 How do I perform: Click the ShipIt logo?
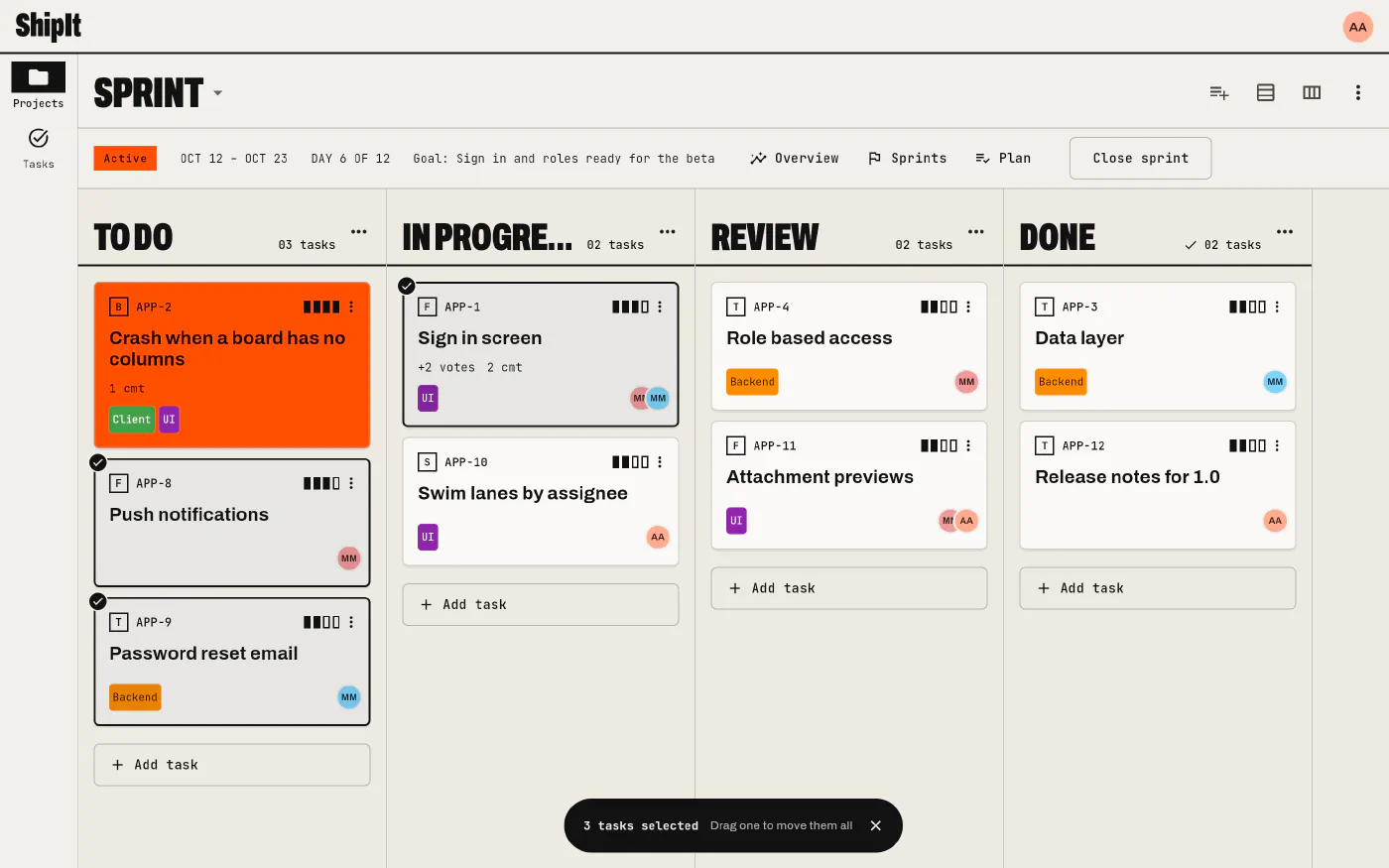49,26
